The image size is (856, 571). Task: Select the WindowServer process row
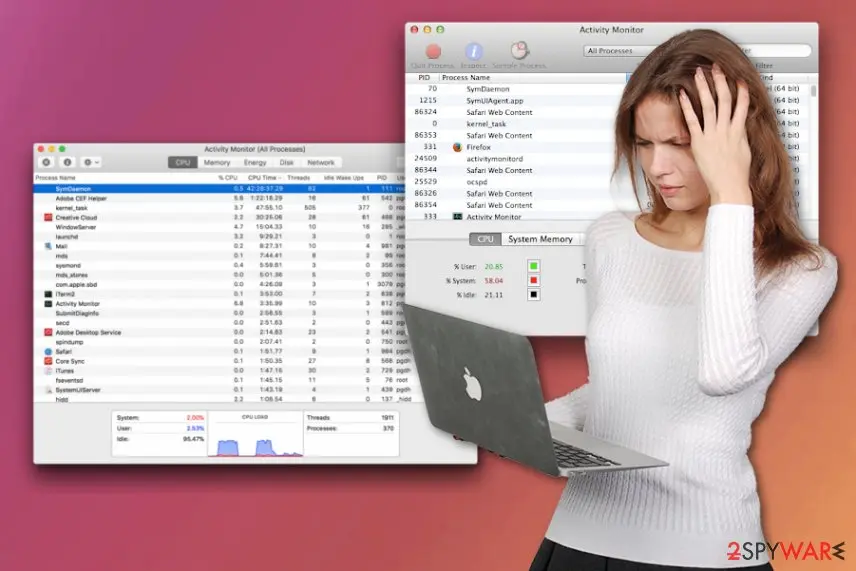tap(219, 227)
